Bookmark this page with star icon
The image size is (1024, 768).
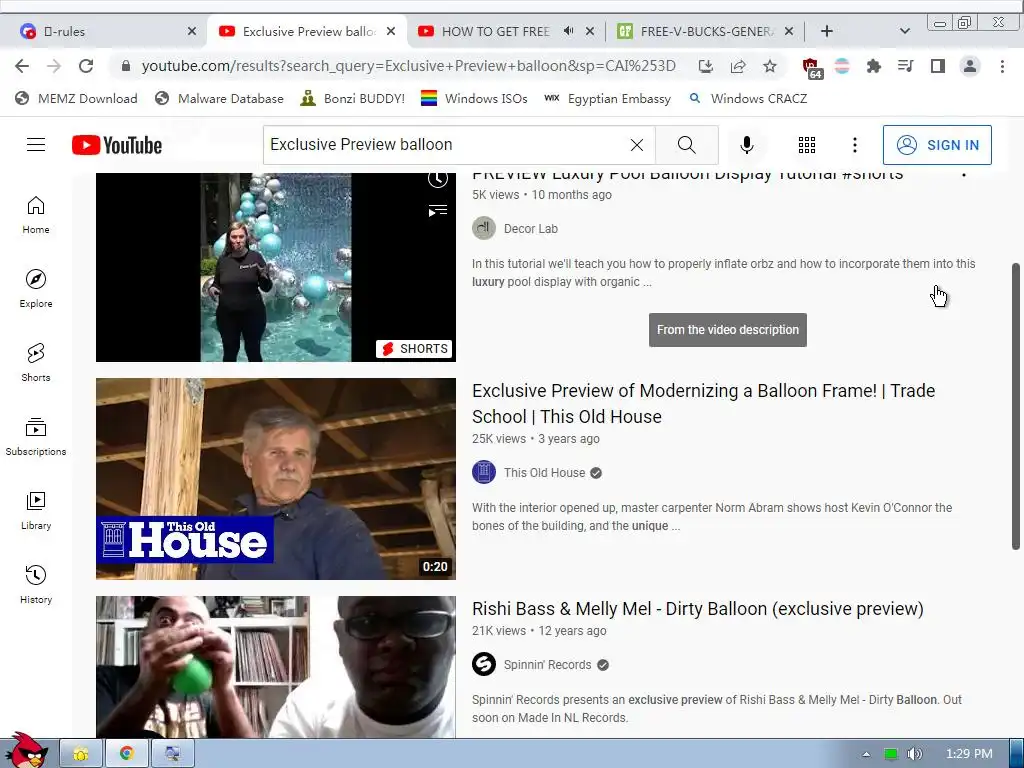tap(770, 66)
